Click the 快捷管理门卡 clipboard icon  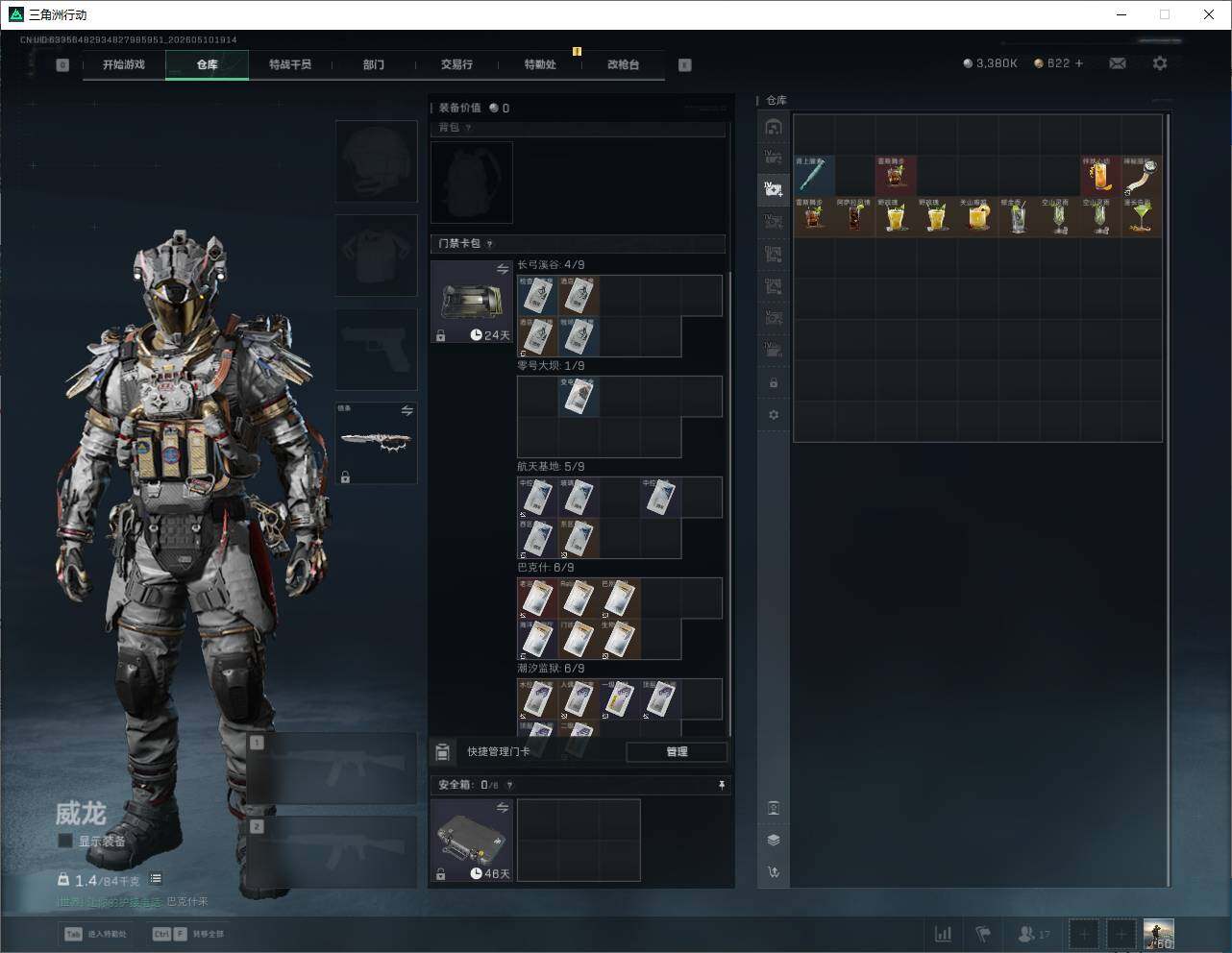click(x=443, y=752)
